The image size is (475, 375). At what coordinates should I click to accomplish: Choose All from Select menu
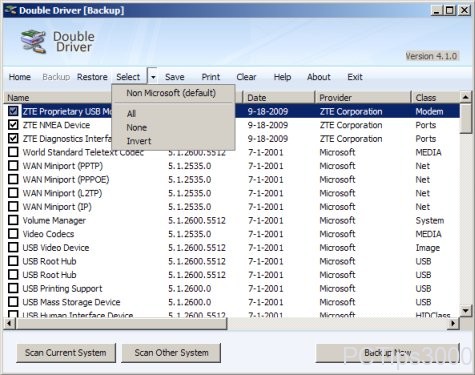click(x=131, y=114)
